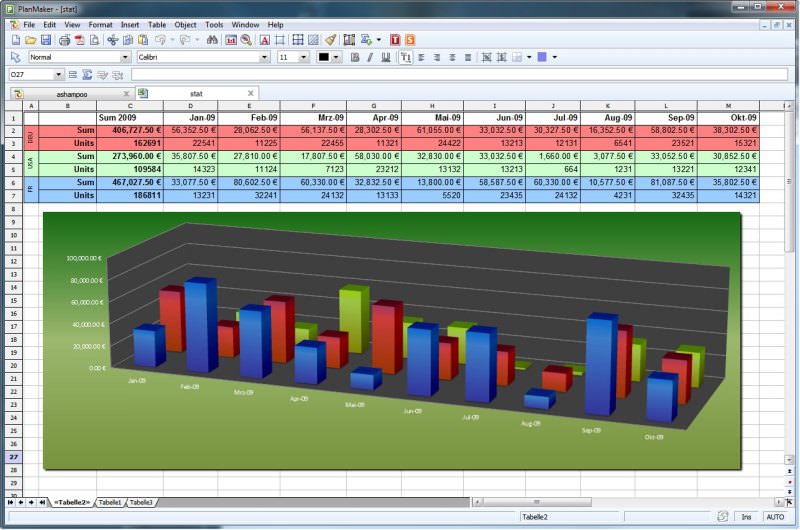Open the Calibri font dropdown

click(x=264, y=57)
